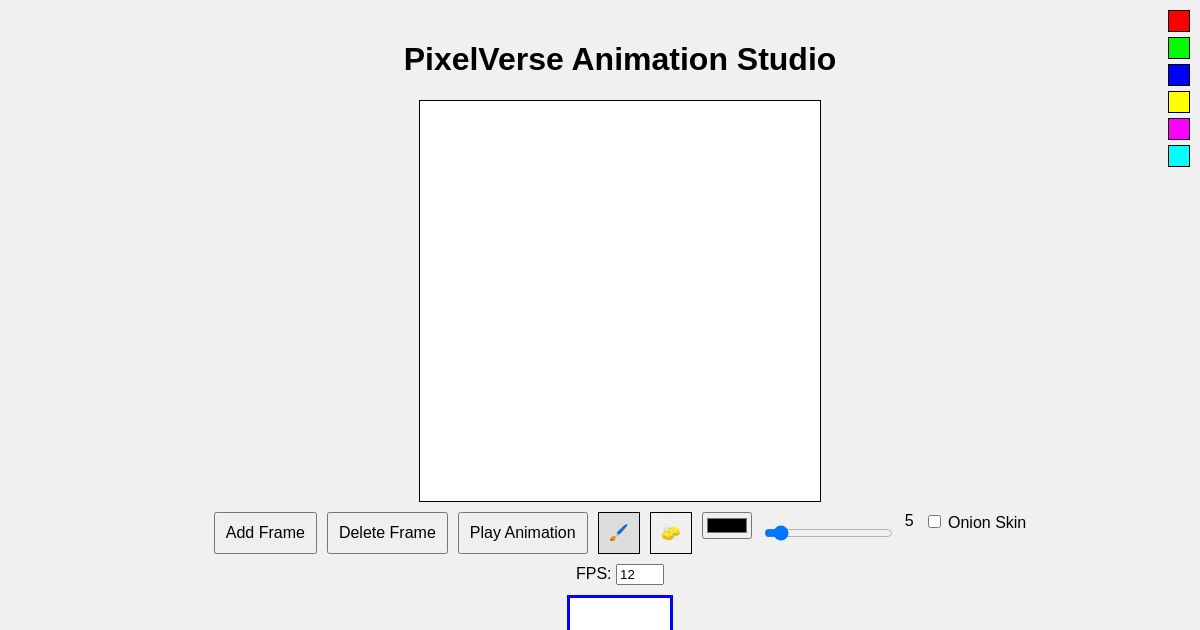The image size is (1200, 630).
Task: Open the brush color picker
Action: pyautogui.click(x=727, y=525)
